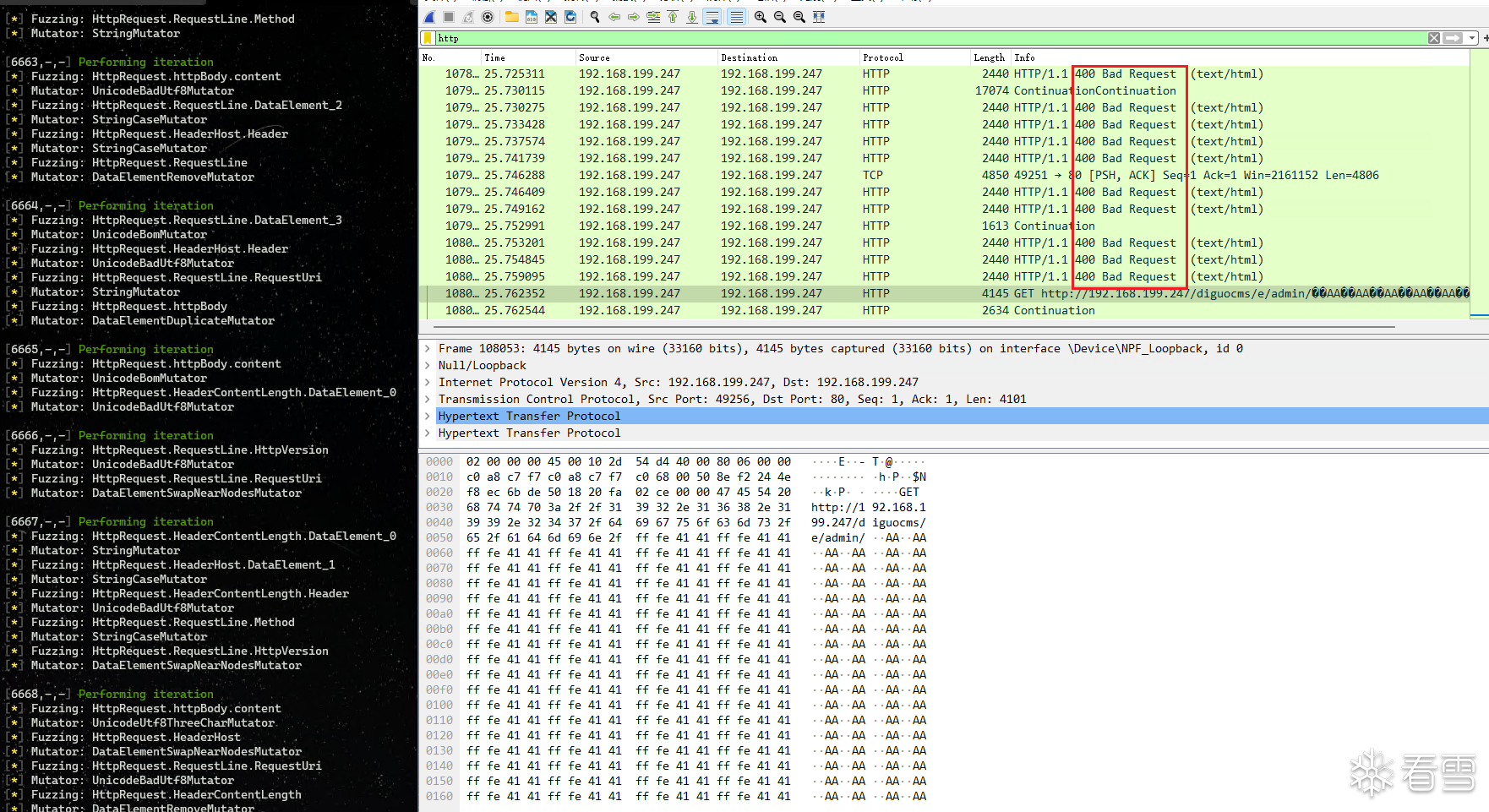
Task: Go forward with the right green arrow
Action: (634, 17)
